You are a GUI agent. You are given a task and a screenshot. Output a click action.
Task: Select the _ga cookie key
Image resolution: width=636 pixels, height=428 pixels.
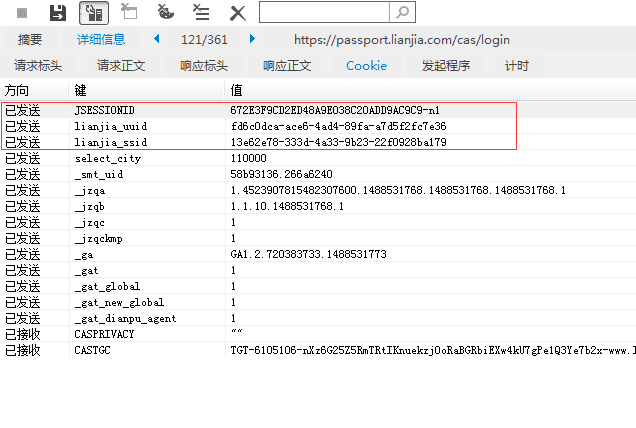84,255
